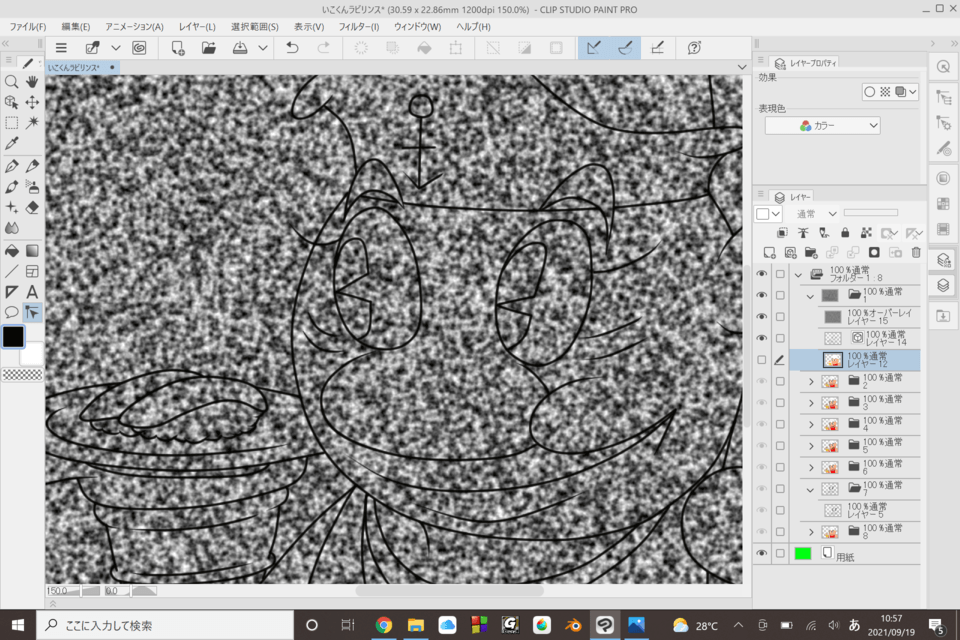Select the Move (hand) tool
The image size is (960, 640).
point(32,83)
